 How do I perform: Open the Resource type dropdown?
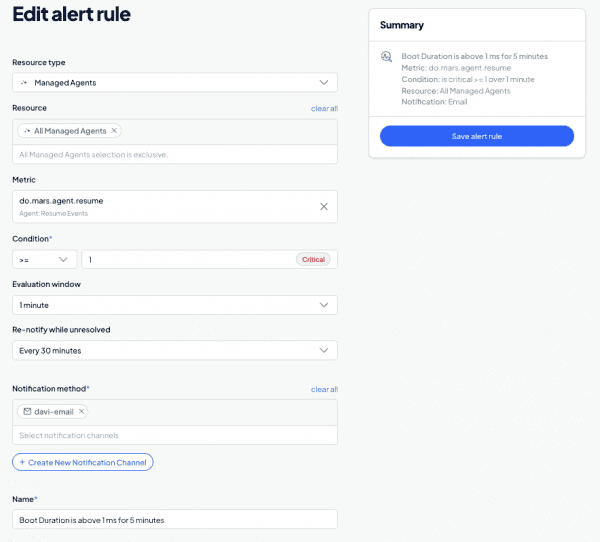coord(175,82)
